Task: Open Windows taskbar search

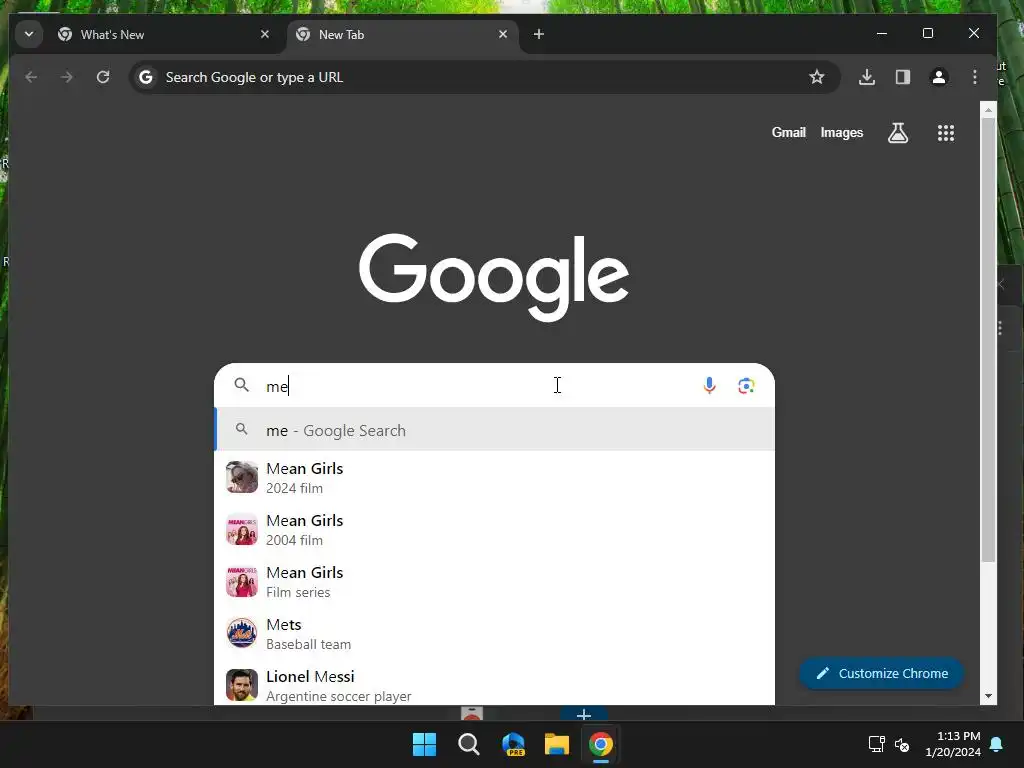Action: 468,744
